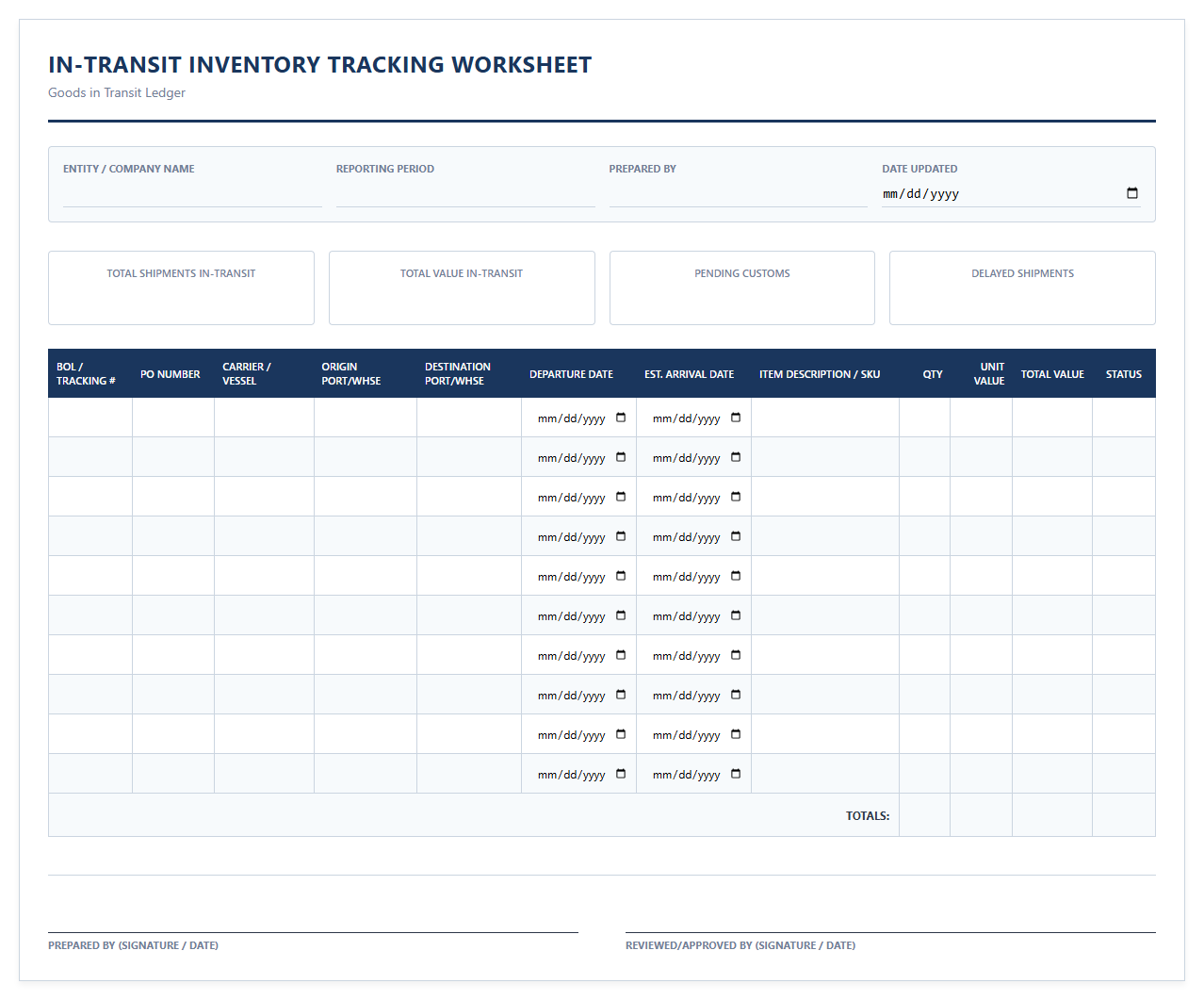Click first row Total Value cell

(1052, 418)
